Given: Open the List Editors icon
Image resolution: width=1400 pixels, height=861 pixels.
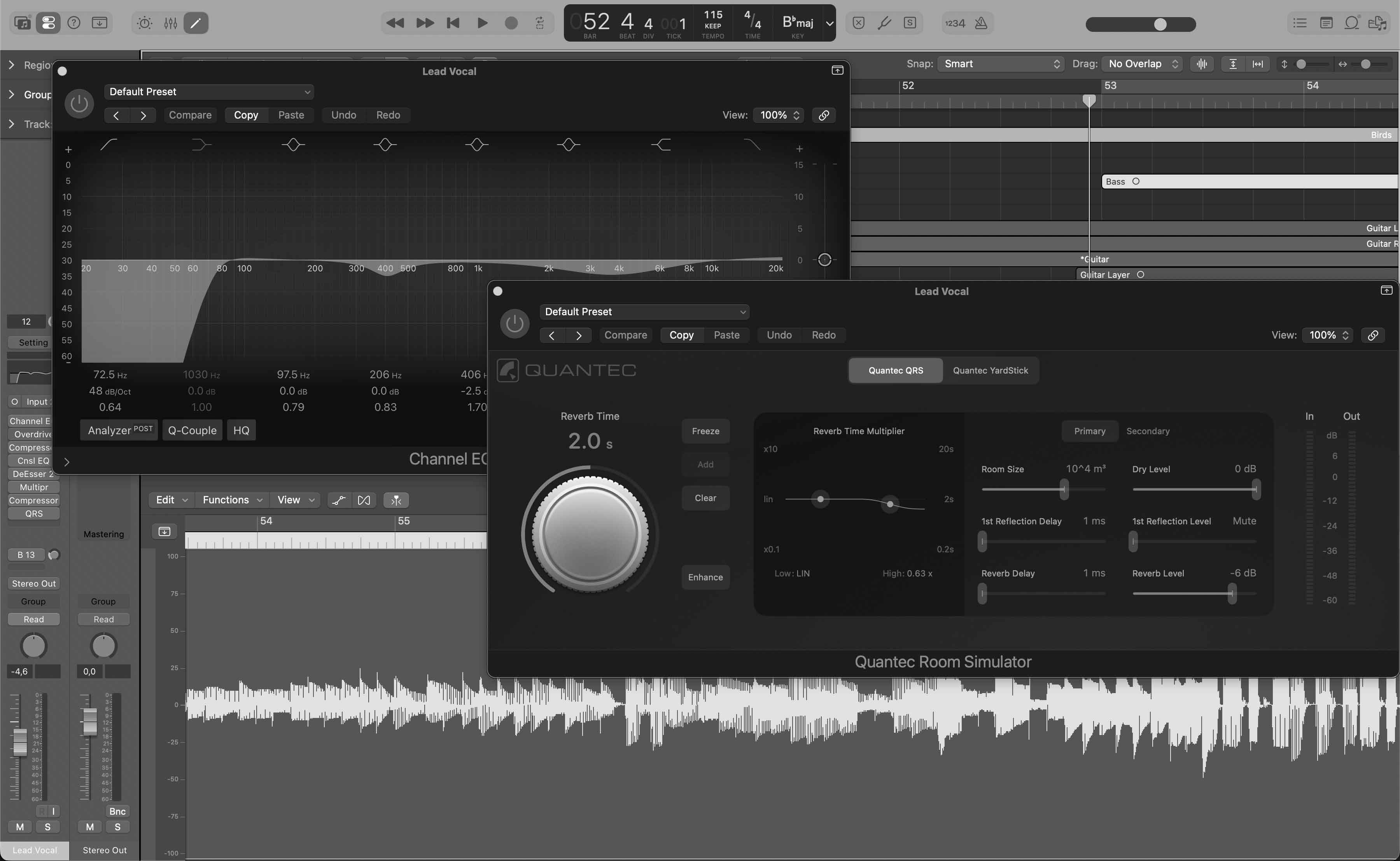Looking at the screenshot, I should click(x=1300, y=23).
